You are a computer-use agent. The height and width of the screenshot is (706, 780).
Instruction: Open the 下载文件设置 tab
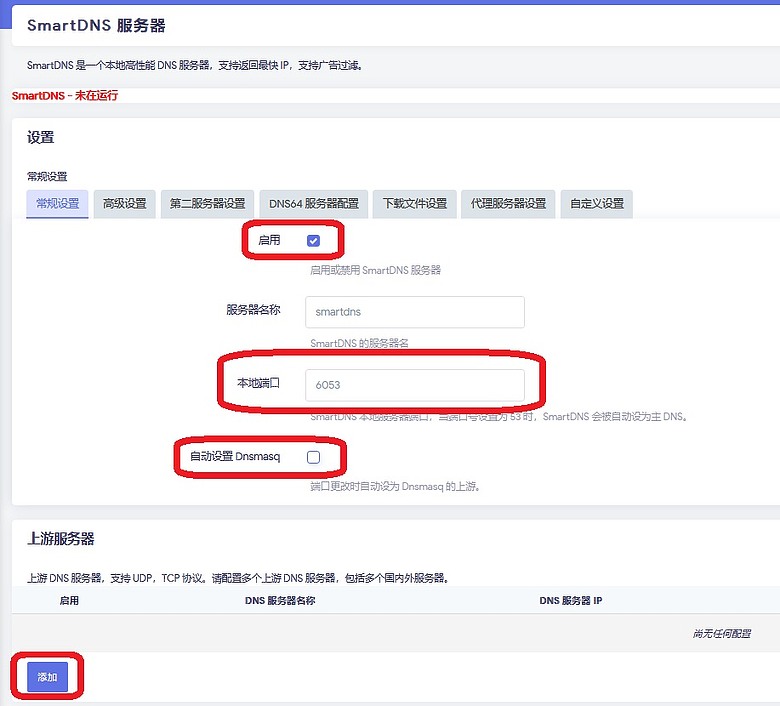tap(415, 203)
